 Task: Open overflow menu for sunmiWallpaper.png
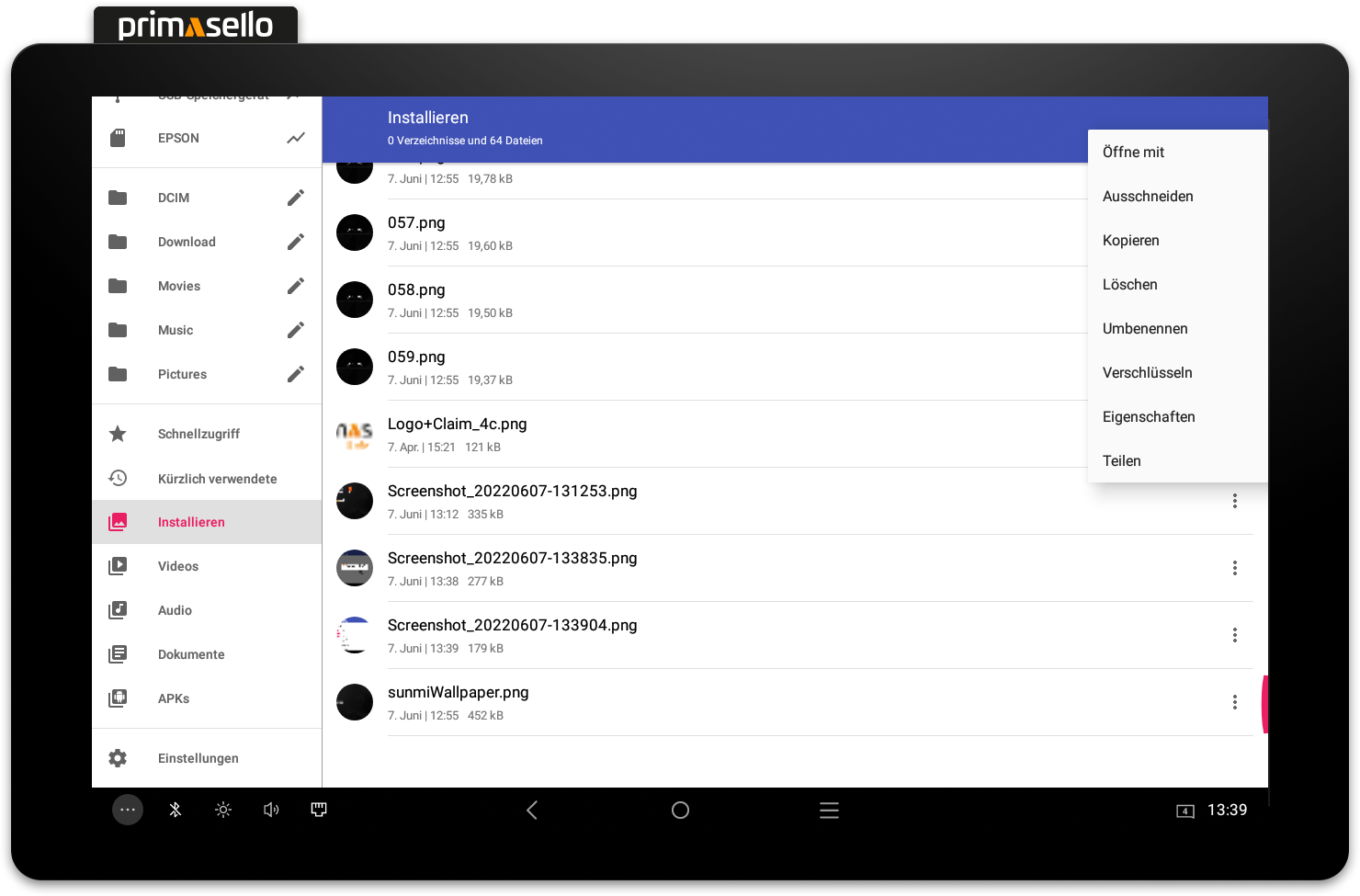tap(1235, 702)
